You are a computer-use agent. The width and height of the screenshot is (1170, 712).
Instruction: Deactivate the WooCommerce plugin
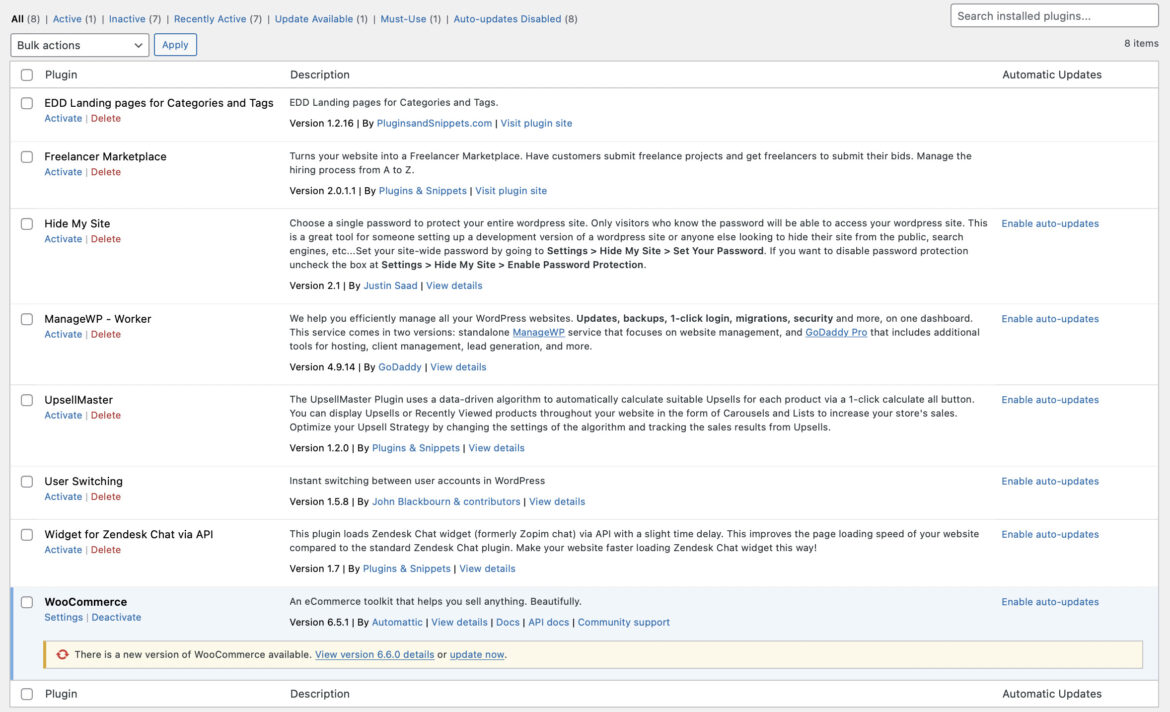pyautogui.click(x=116, y=617)
